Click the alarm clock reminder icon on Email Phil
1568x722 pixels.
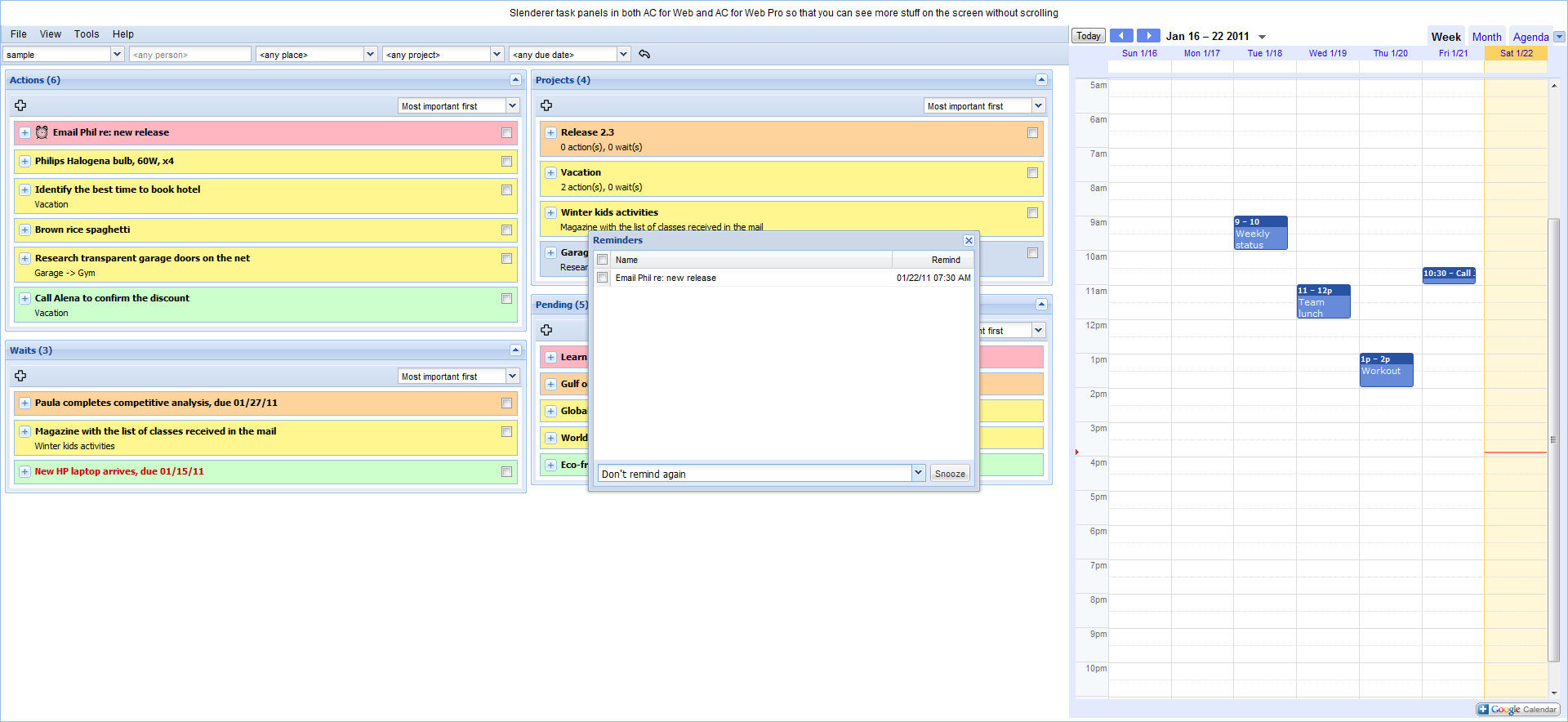42,132
